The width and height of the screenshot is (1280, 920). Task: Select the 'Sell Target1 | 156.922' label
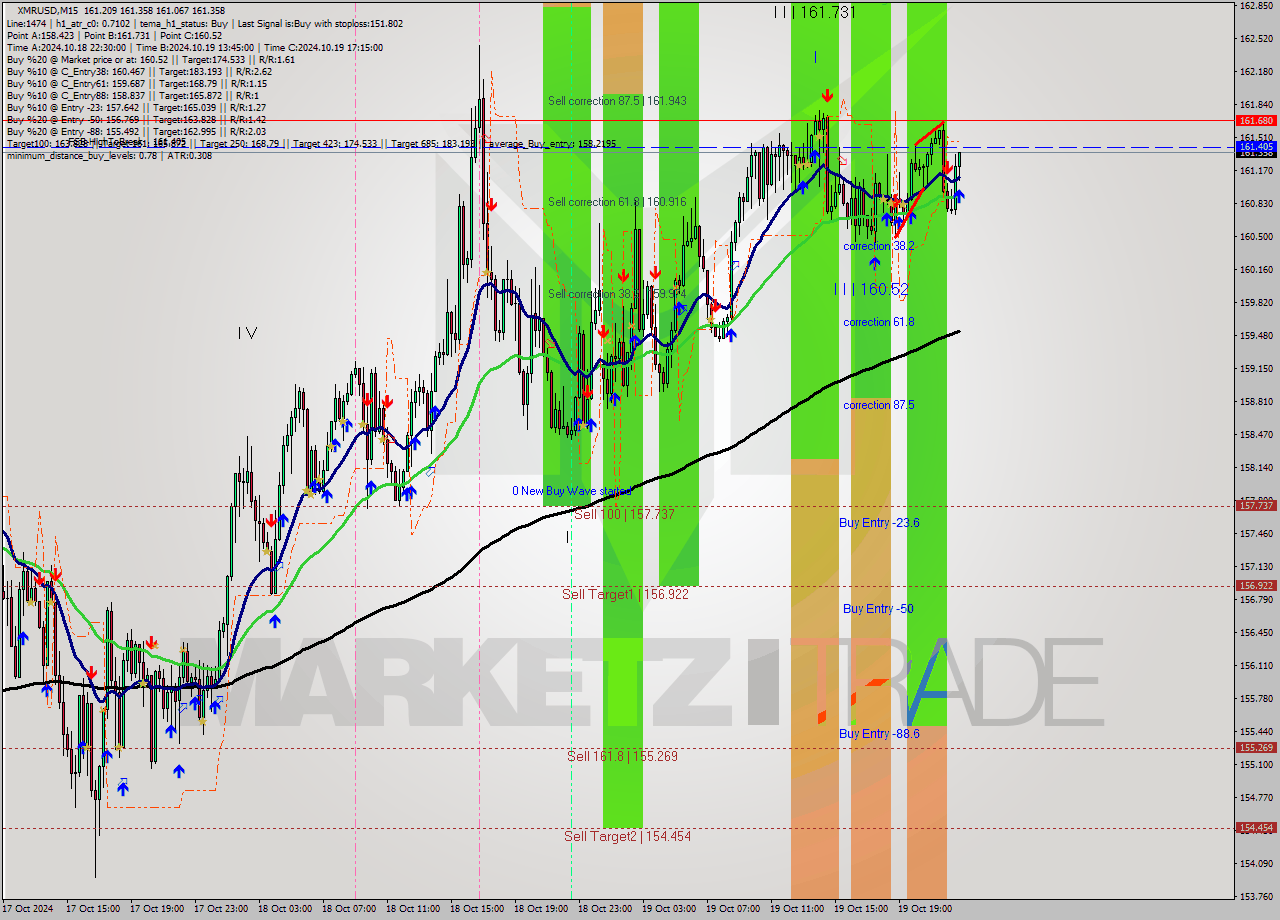(x=625, y=594)
